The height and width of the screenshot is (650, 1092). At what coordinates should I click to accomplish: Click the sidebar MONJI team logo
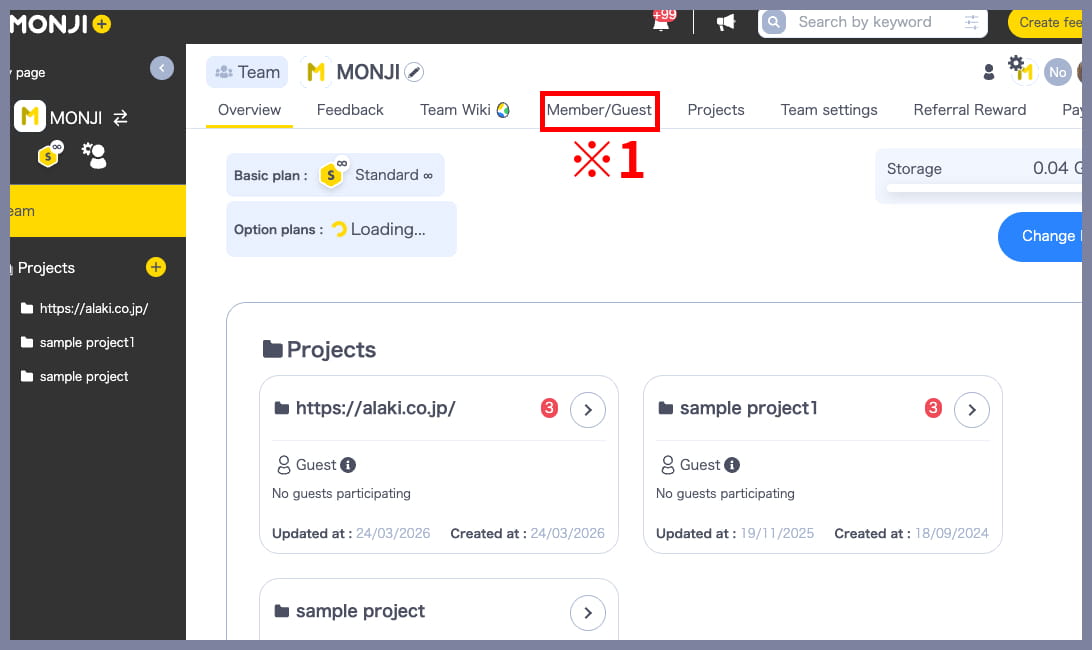pos(29,116)
